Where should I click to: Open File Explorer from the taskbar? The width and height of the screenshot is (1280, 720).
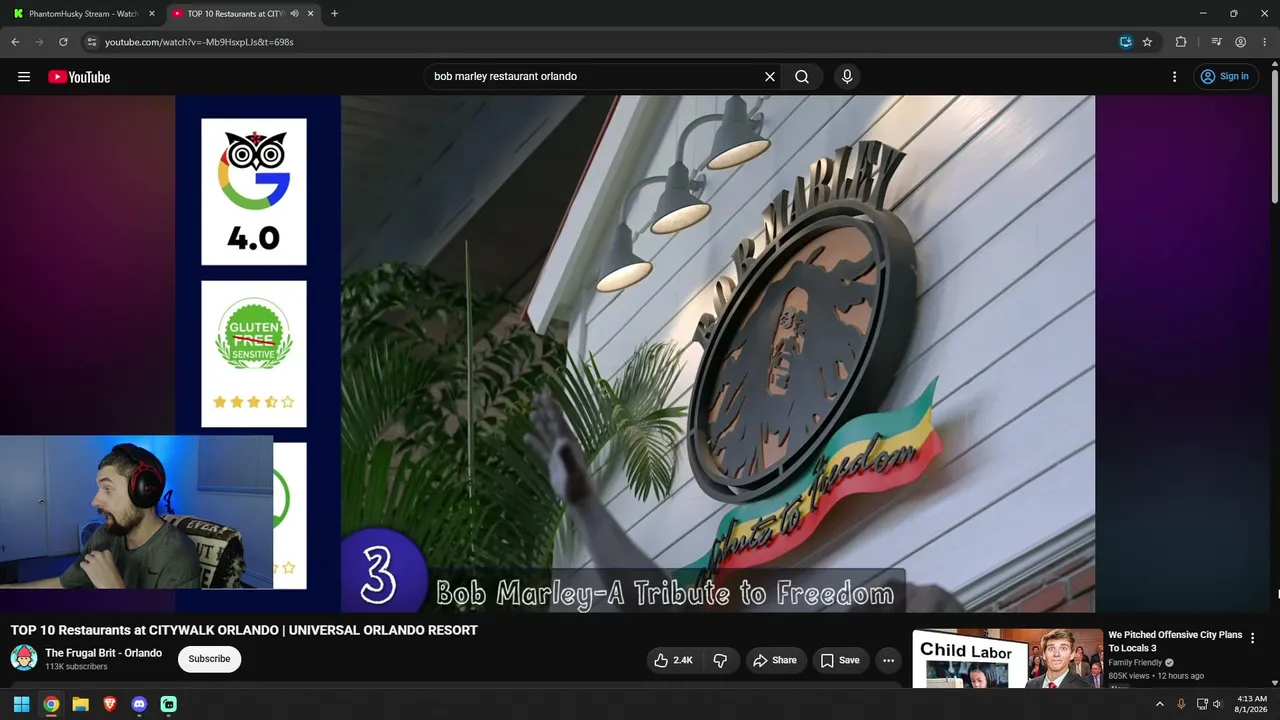80,704
